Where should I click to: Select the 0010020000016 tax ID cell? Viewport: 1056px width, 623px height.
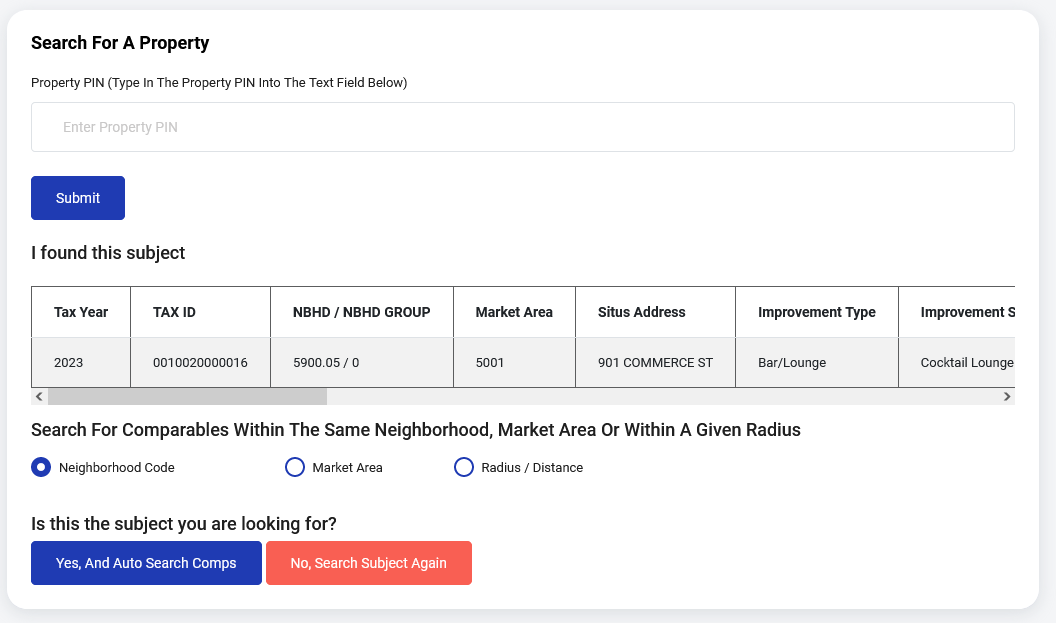pyautogui.click(x=200, y=362)
